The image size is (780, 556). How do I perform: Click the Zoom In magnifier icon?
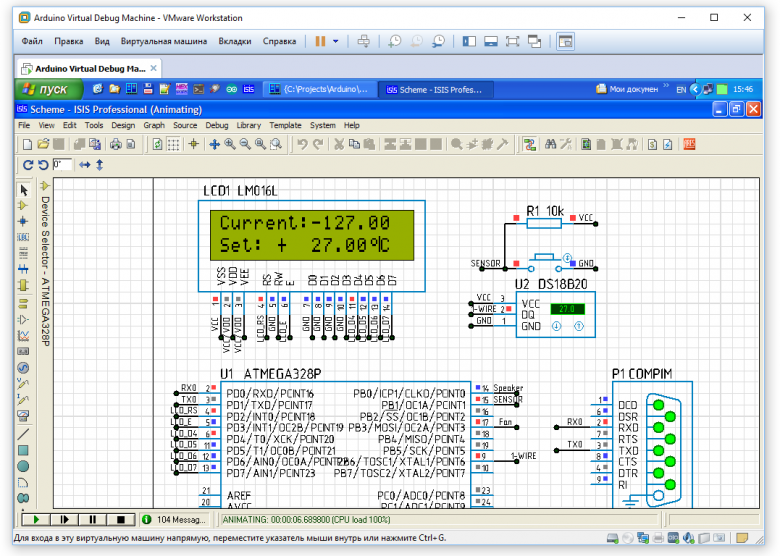(x=230, y=144)
